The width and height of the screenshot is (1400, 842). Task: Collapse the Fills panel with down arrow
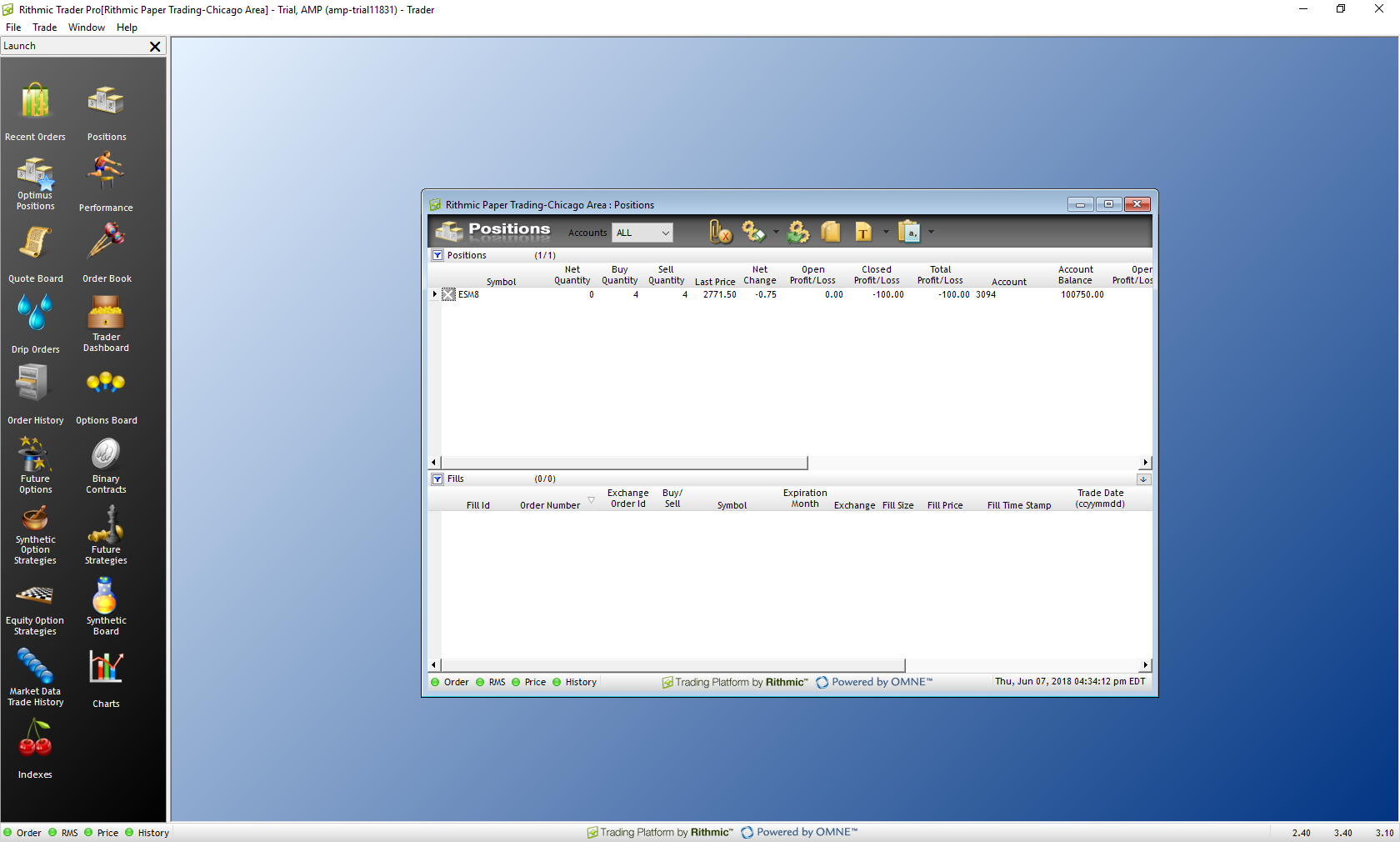click(x=1143, y=479)
